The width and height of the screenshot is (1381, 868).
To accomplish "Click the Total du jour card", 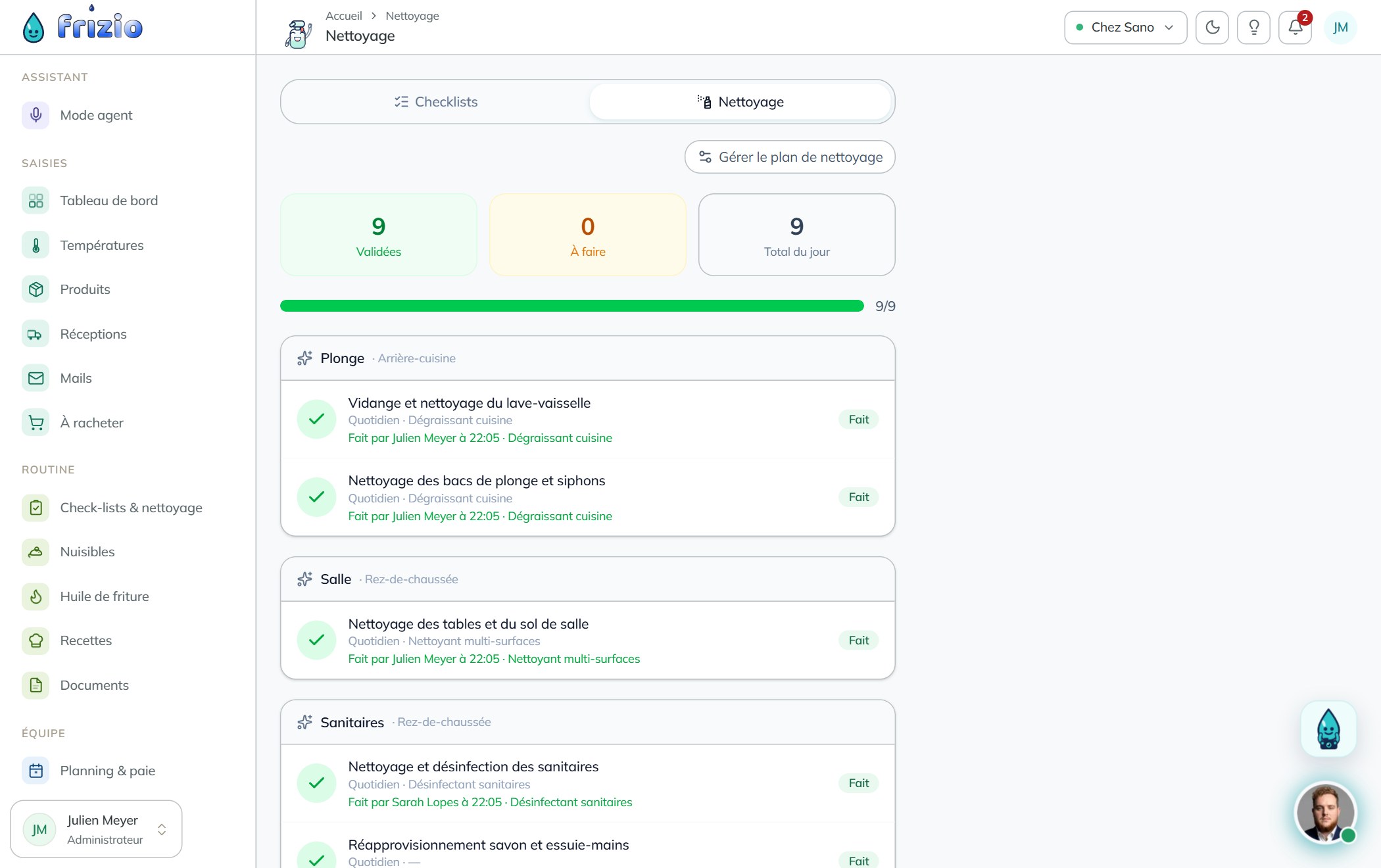I will pos(797,235).
